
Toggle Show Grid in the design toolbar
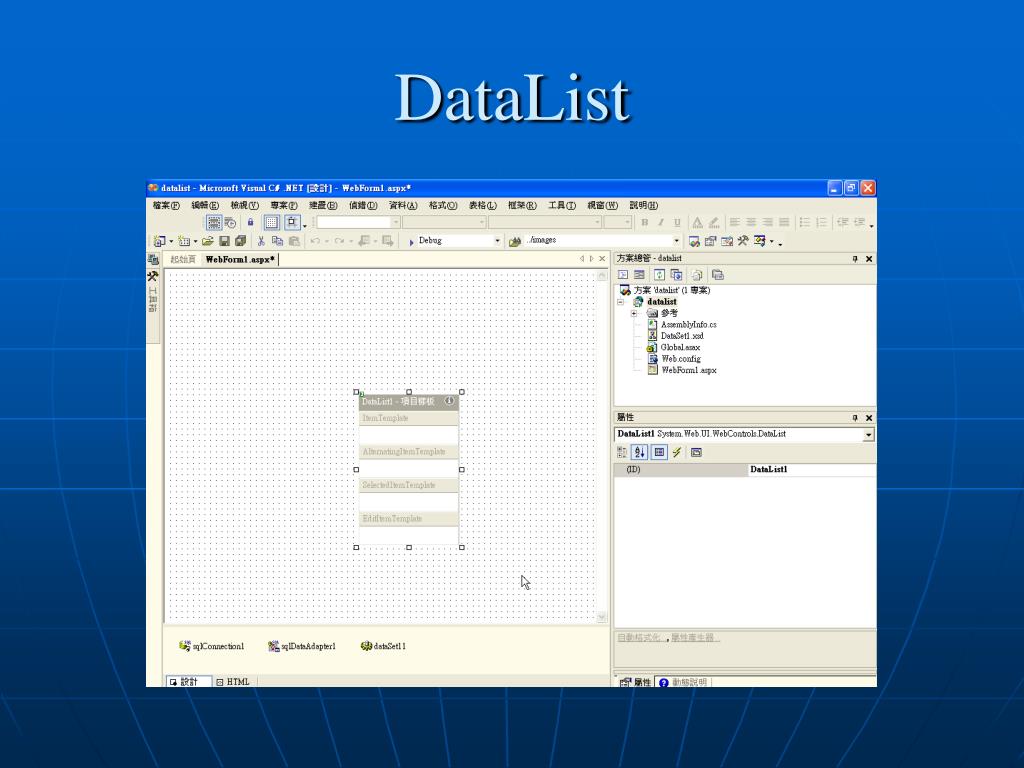point(272,223)
